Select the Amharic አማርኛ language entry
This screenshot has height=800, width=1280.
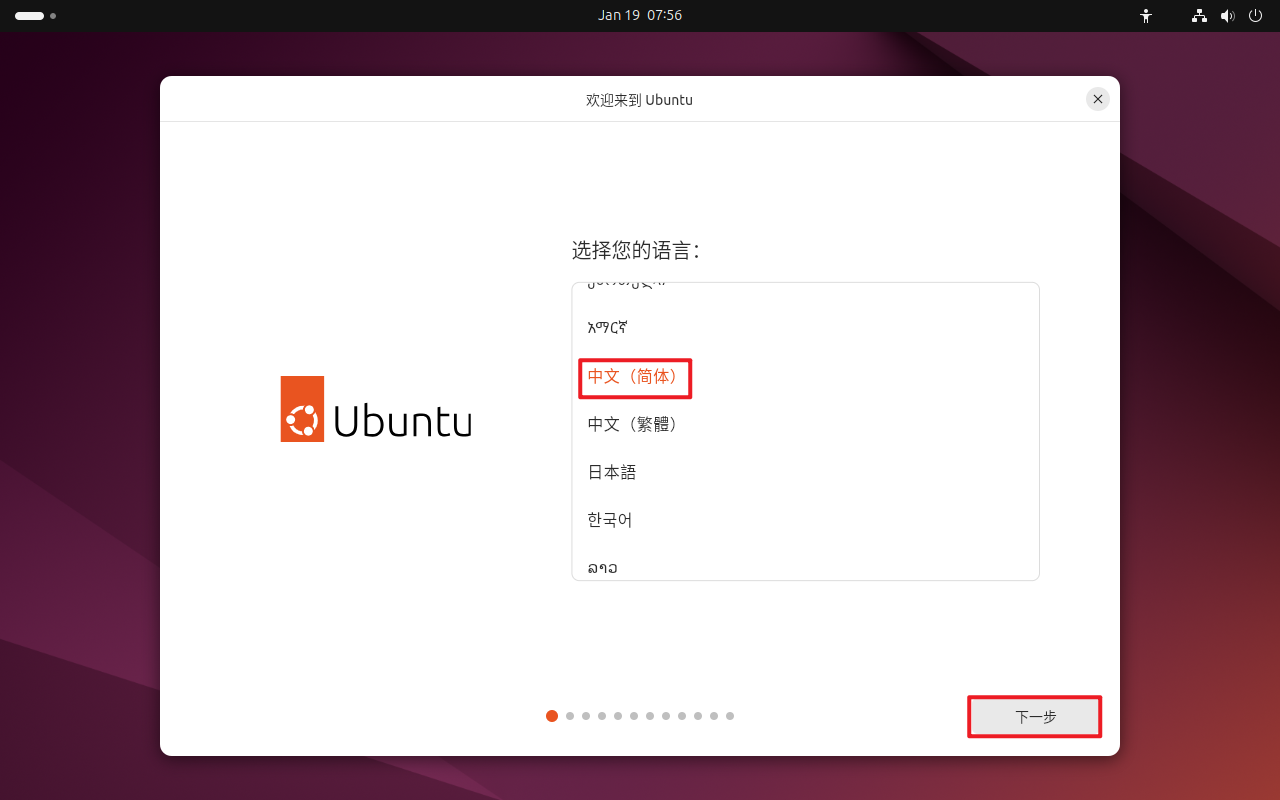tap(608, 328)
